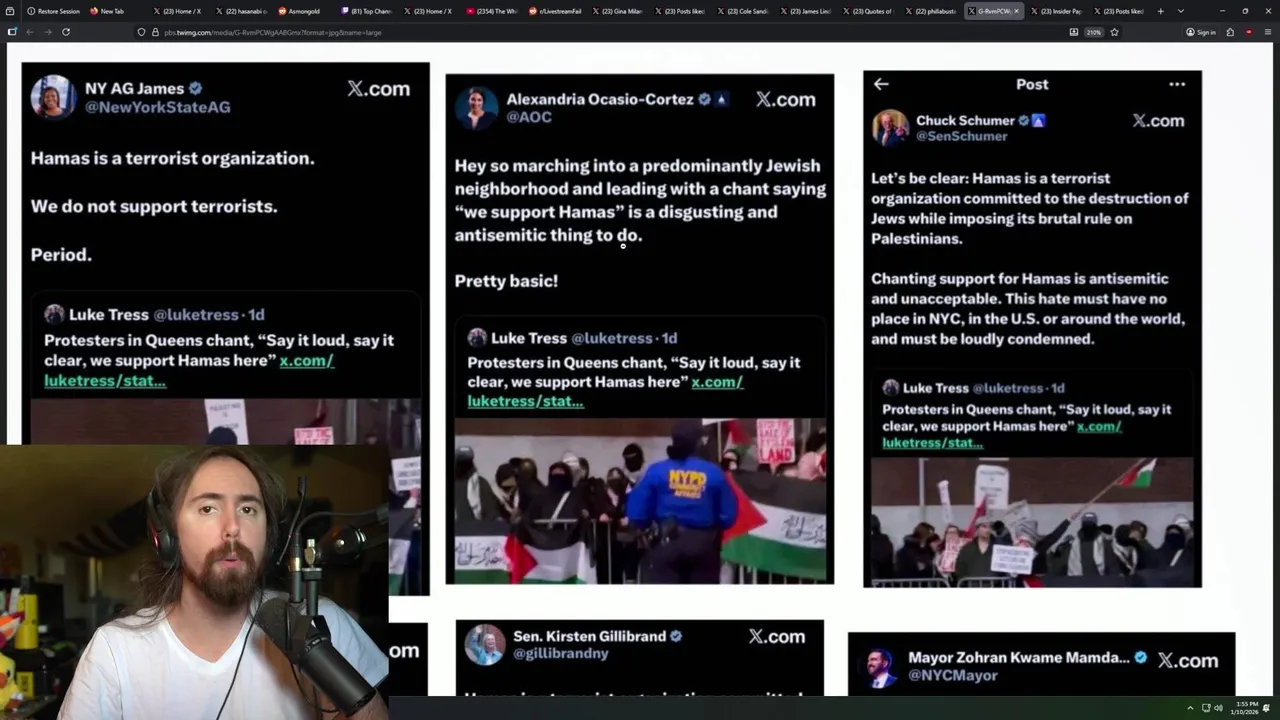The width and height of the screenshot is (1280, 720).
Task: Click the volume speaker icon in tray
Action: pyautogui.click(x=1219, y=708)
